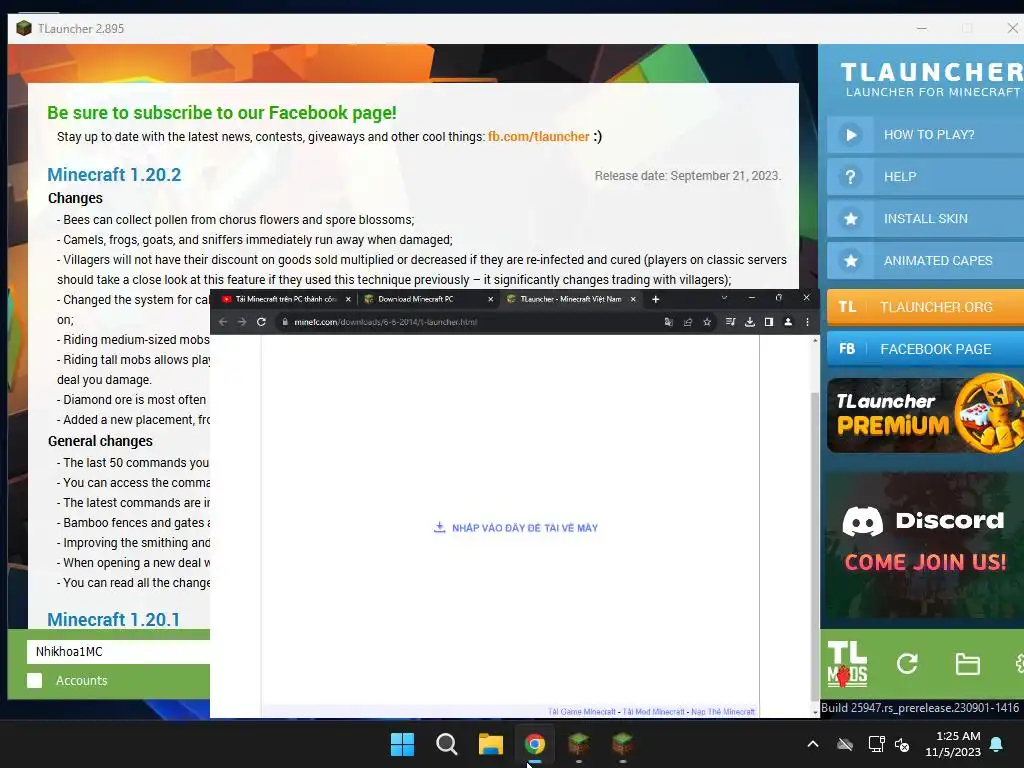Viewport: 1024px width, 768px height.
Task: Click the network tray icon
Action: point(876,744)
